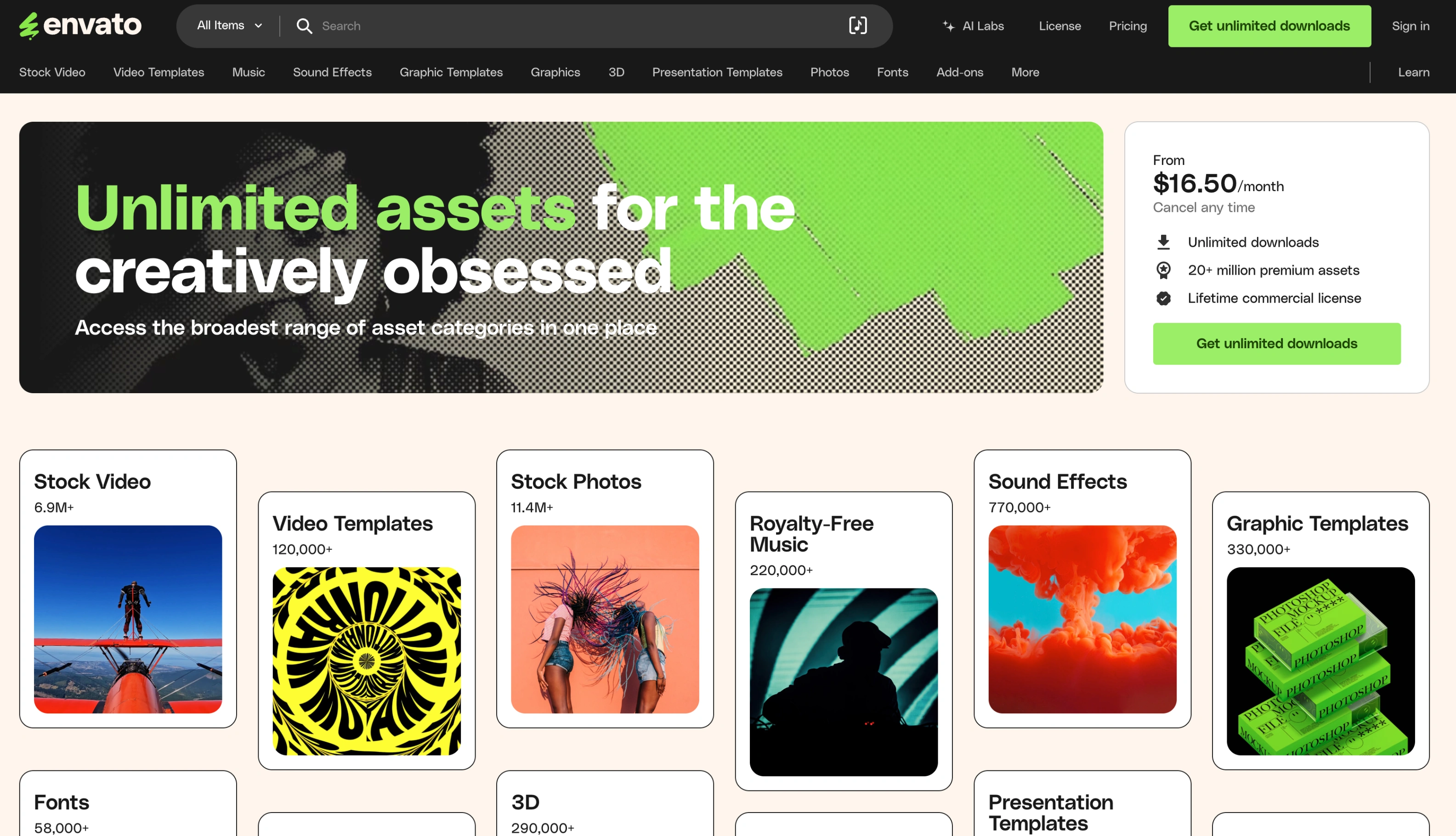Click Learn in navigation bar
The height and width of the screenshot is (836, 1456).
coord(1414,73)
